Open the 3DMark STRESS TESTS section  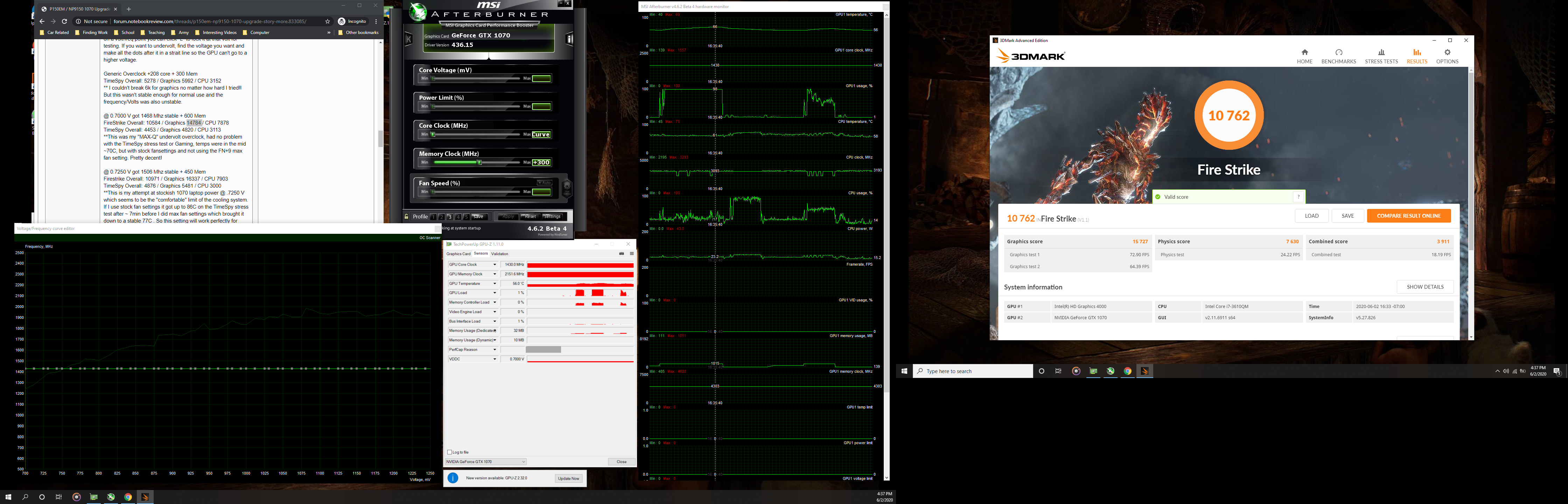click(1381, 56)
